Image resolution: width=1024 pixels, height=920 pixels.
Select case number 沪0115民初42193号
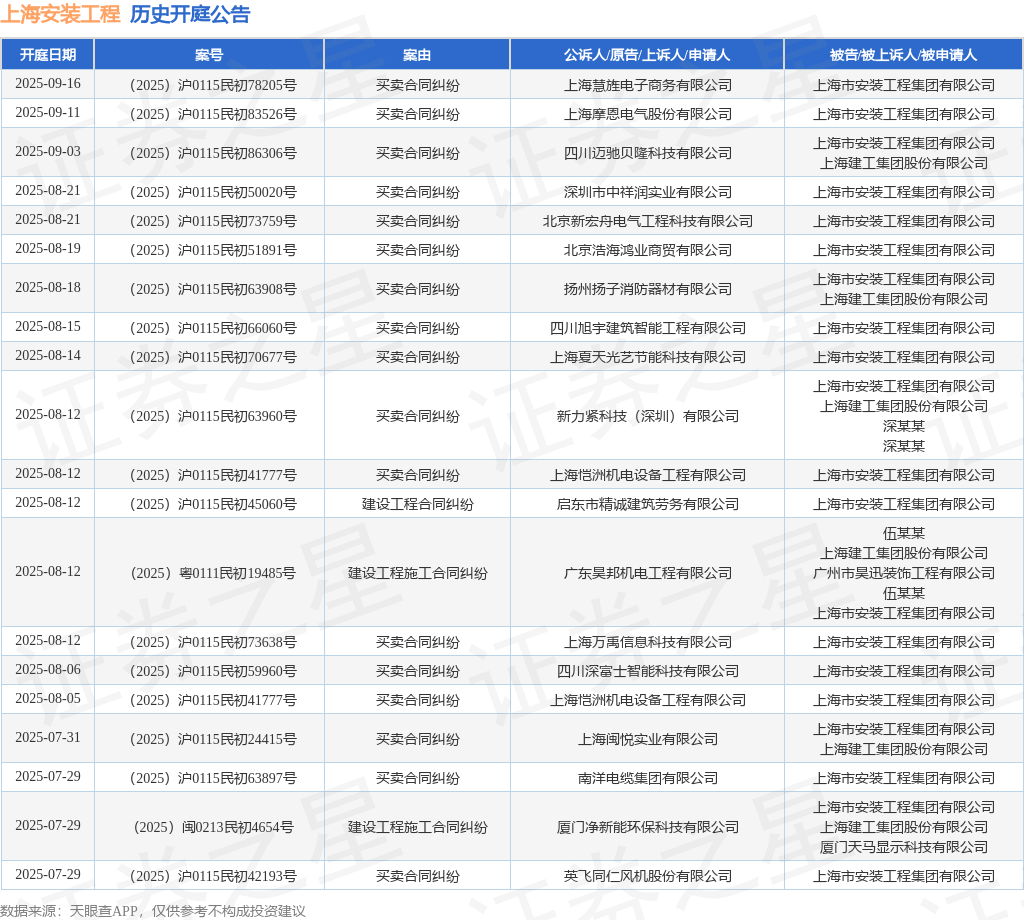tap(213, 876)
